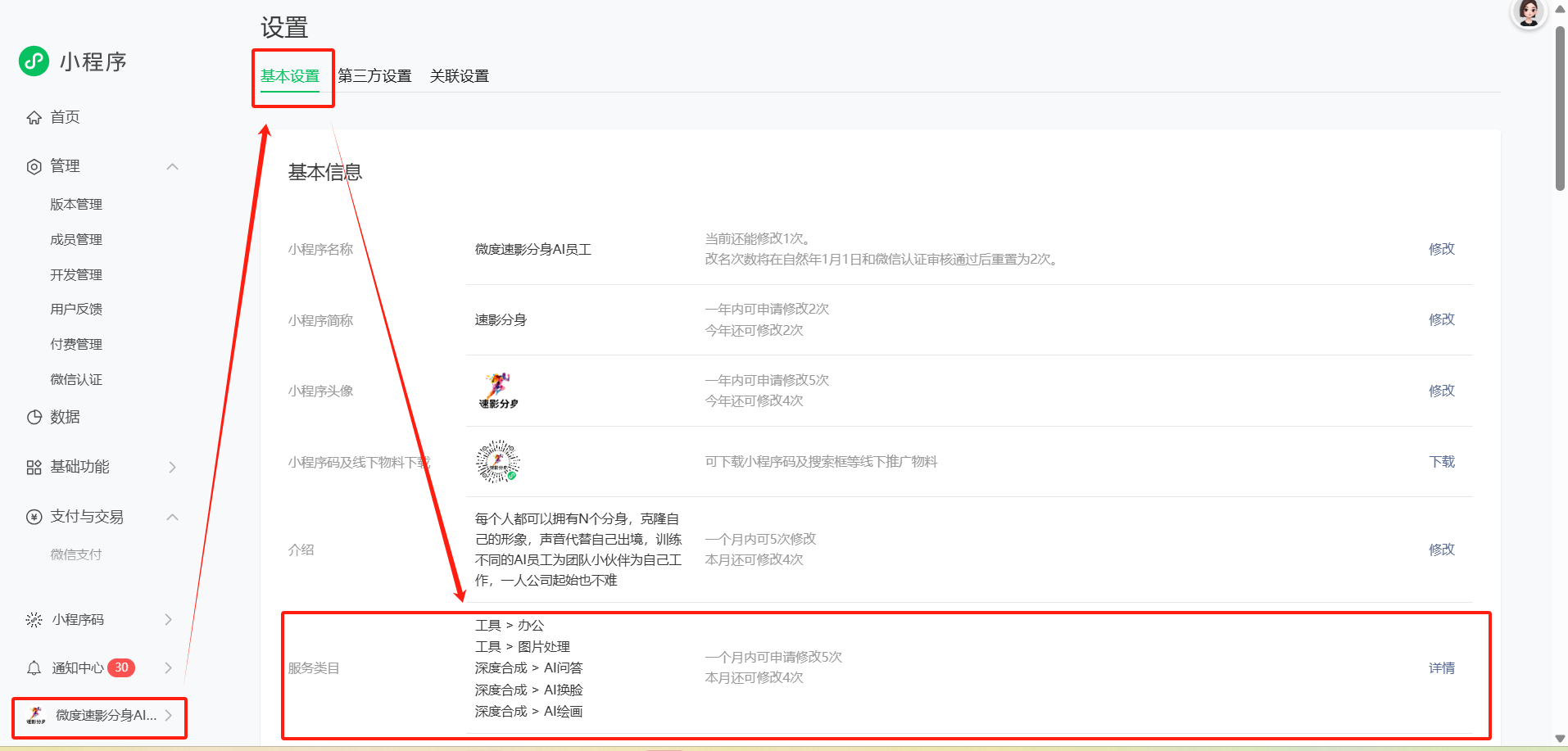Click 修改 for 小程序名称
The image size is (1568, 751).
(x=1441, y=249)
